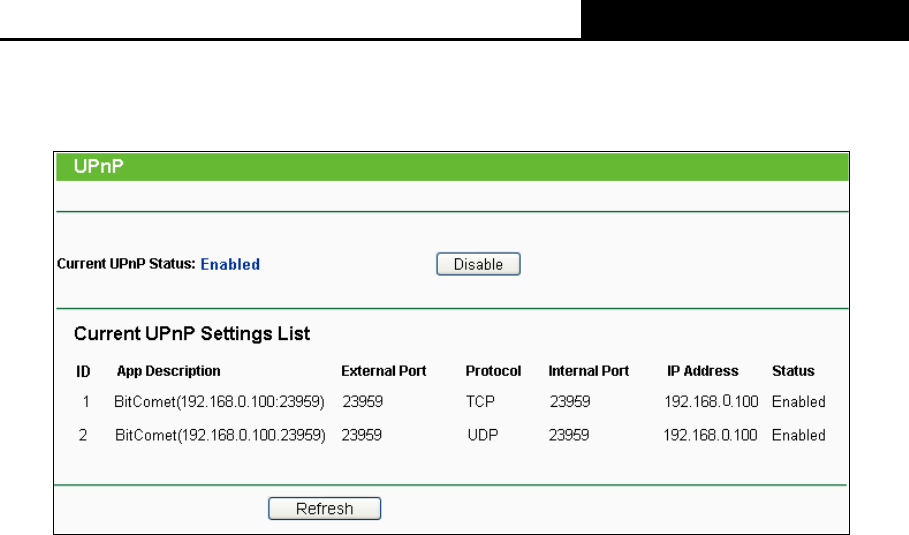909x535 pixels.
Task: Click the ID column header
Action: (83, 372)
